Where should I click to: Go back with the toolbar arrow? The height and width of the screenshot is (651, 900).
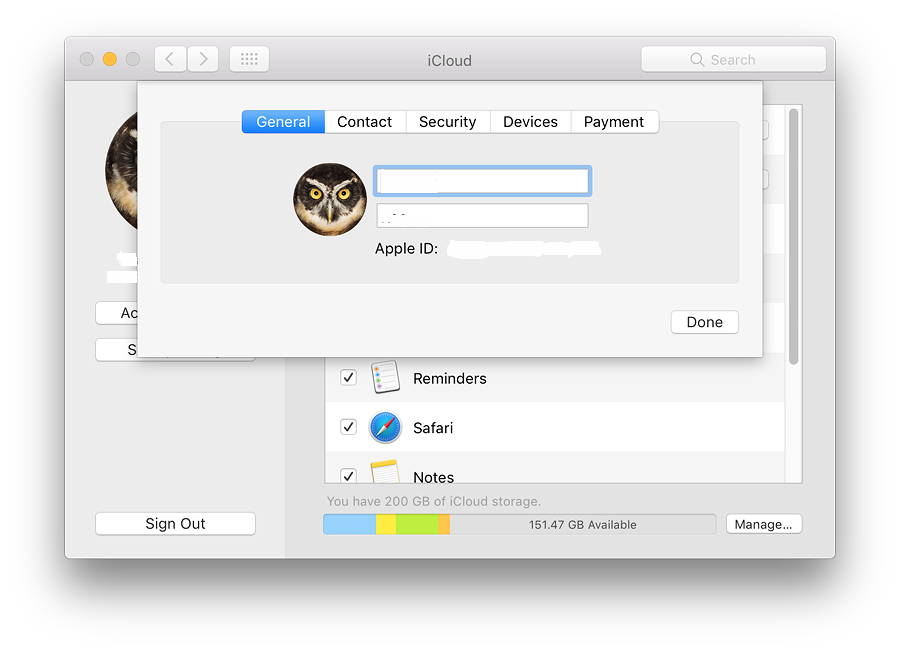(170, 59)
